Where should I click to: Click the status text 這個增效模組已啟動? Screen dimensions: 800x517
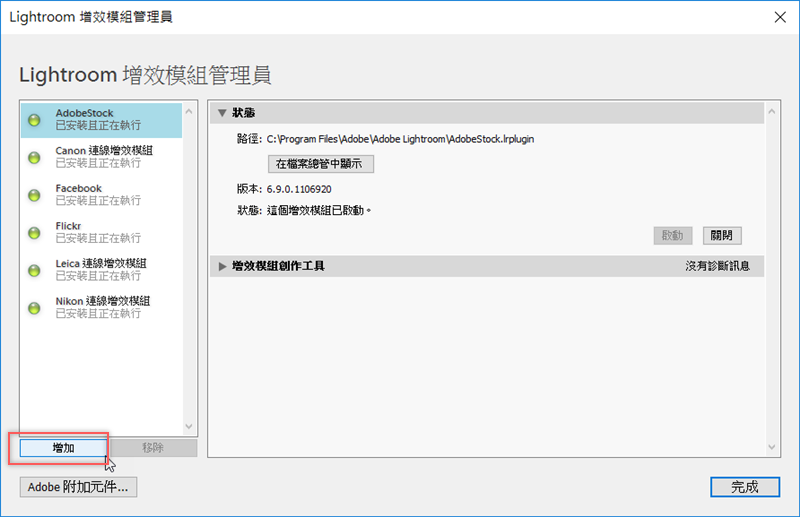tap(317, 210)
